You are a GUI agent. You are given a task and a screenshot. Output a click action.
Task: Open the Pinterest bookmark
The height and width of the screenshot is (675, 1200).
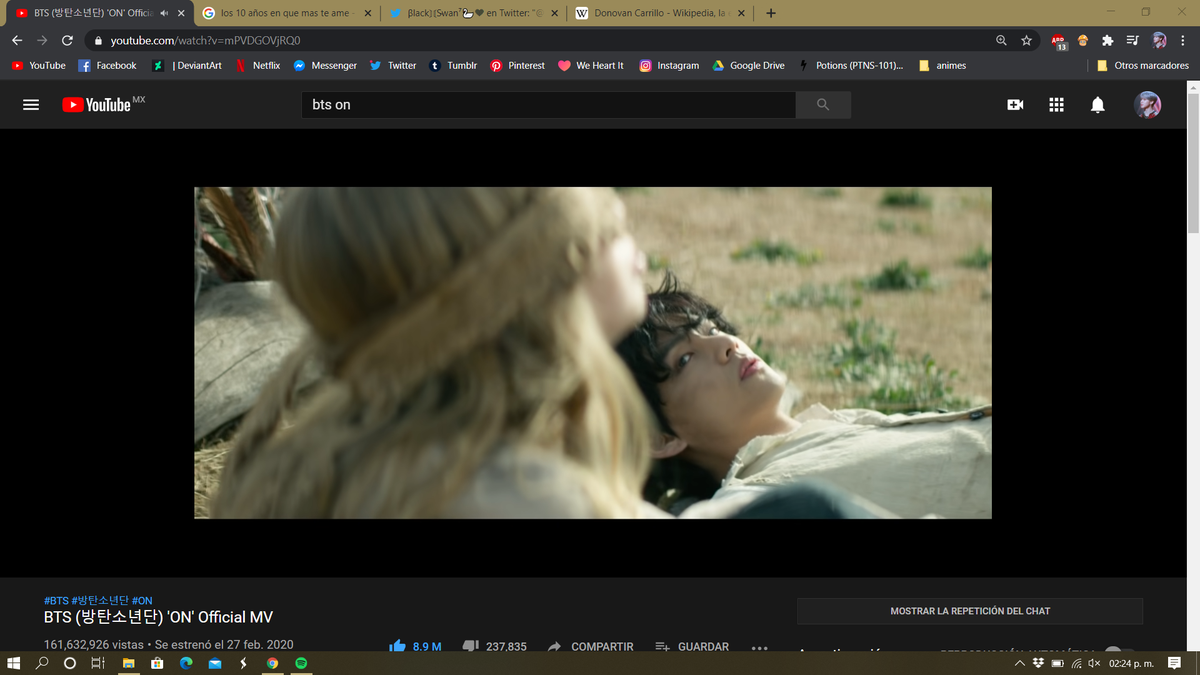coord(517,65)
